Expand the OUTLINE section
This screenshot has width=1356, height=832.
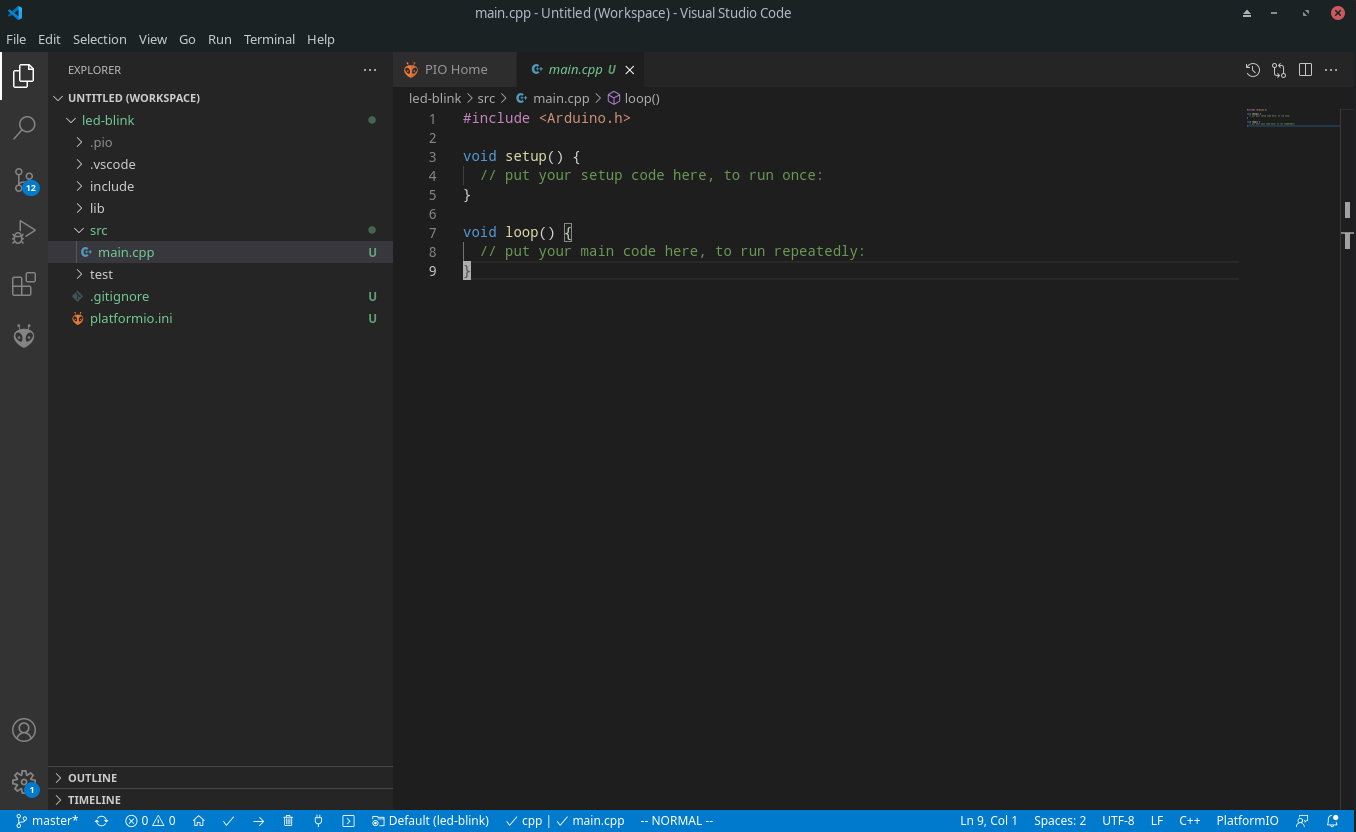point(220,778)
